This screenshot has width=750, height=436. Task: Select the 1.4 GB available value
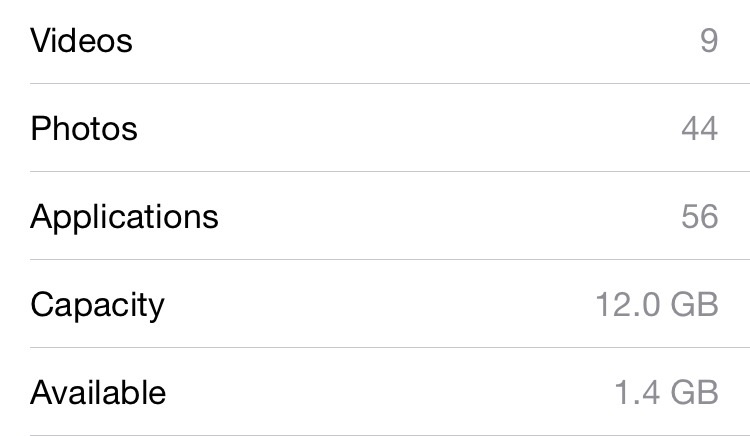click(x=666, y=392)
